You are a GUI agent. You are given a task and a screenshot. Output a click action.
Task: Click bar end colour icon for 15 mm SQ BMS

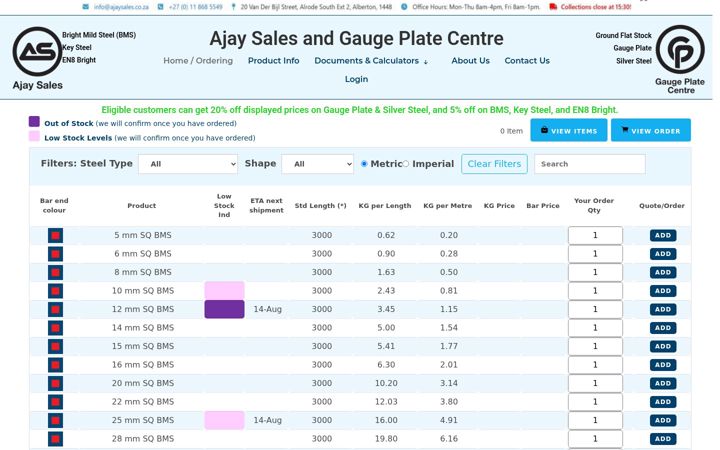coord(56,347)
